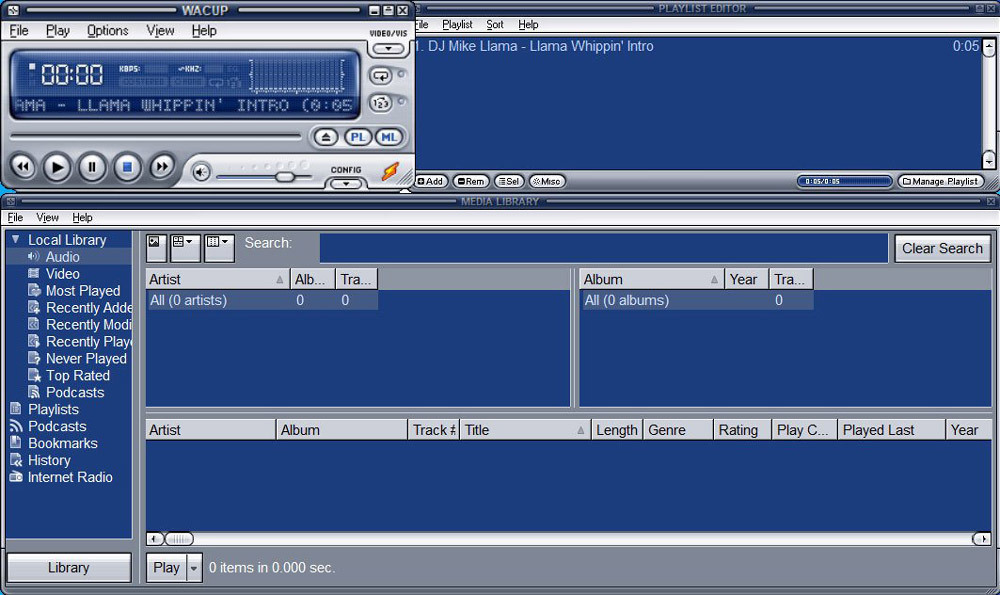The image size is (1000, 595).
Task: Click the Manage Playlist button
Action: tap(940, 182)
